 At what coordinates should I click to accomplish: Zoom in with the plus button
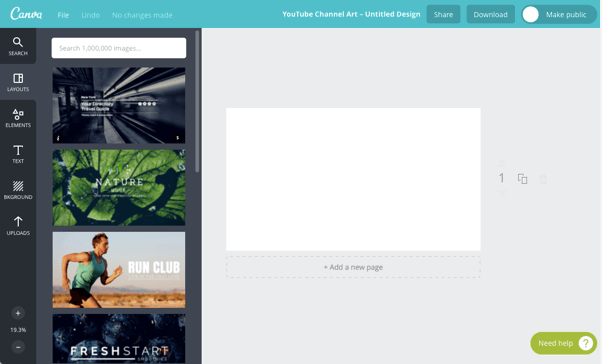(x=18, y=313)
